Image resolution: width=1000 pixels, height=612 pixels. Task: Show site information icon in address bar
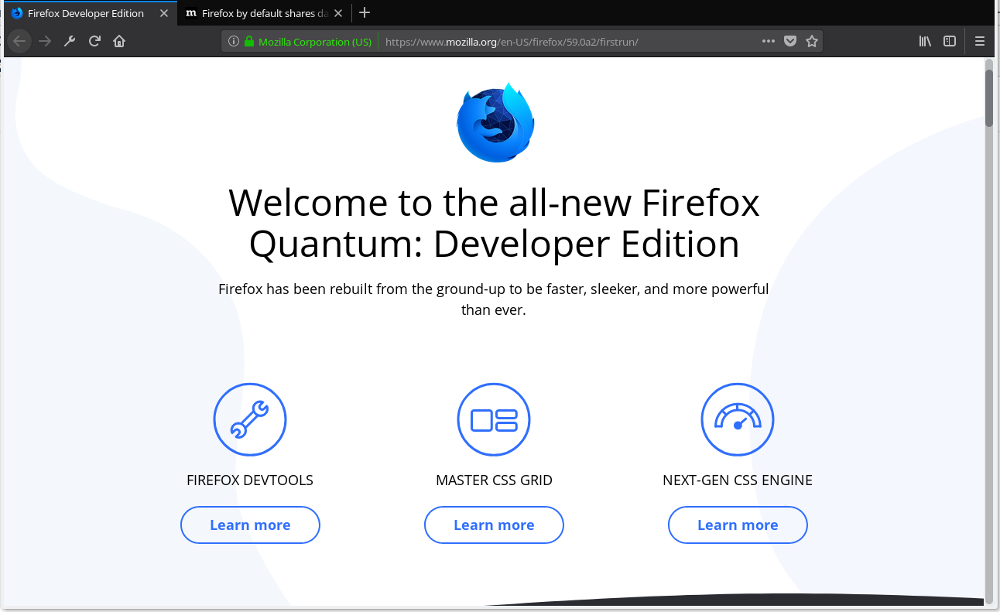coord(233,41)
